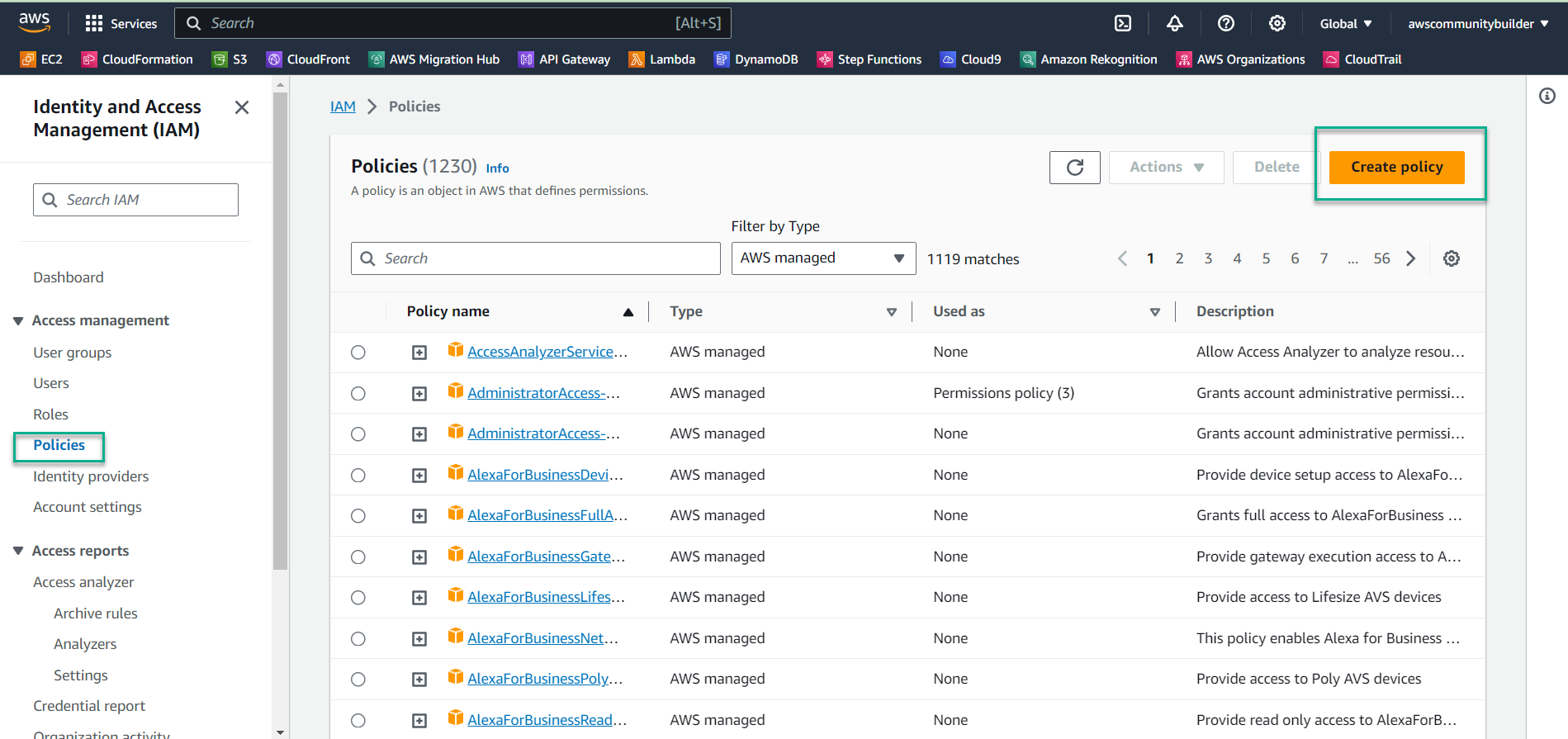The width and height of the screenshot is (1568, 739).
Task: Go to page 3 of the policies list
Action: point(1208,258)
